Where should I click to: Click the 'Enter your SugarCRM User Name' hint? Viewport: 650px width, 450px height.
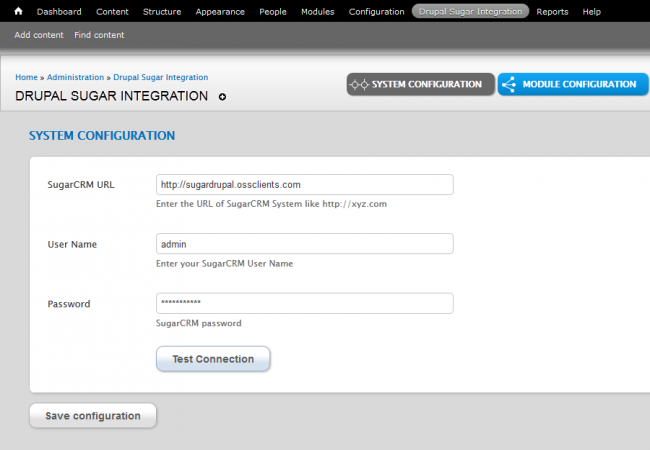click(x=225, y=264)
